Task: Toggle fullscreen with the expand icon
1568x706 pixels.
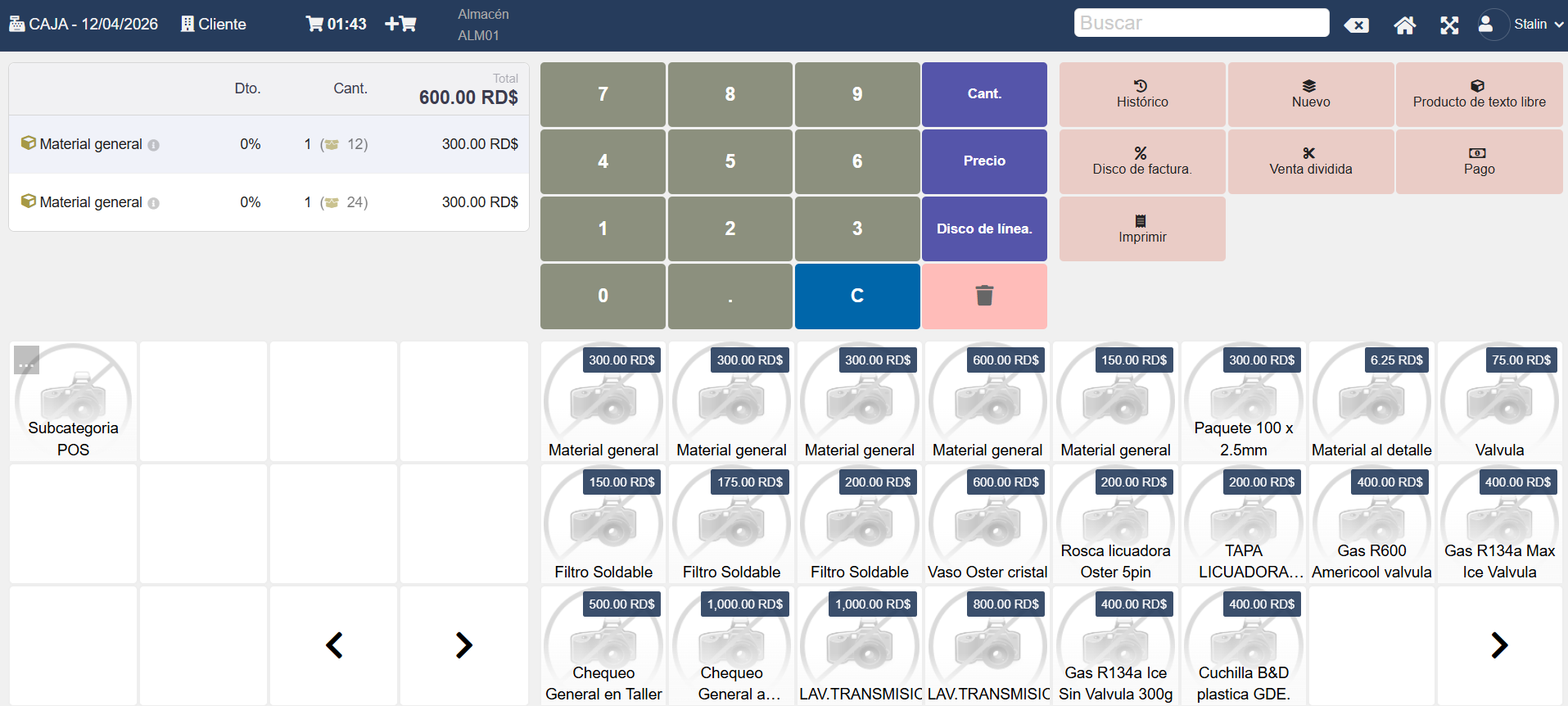Action: click(x=1449, y=25)
